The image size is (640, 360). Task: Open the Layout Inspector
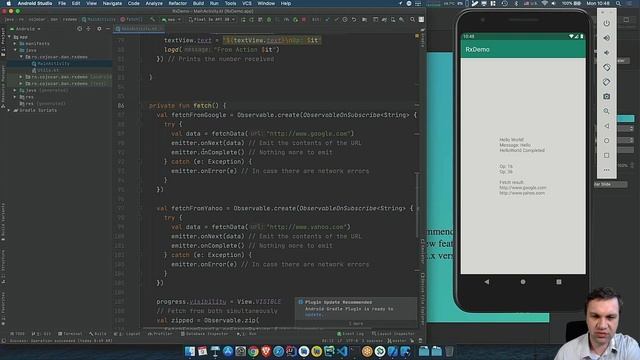tap(393, 334)
